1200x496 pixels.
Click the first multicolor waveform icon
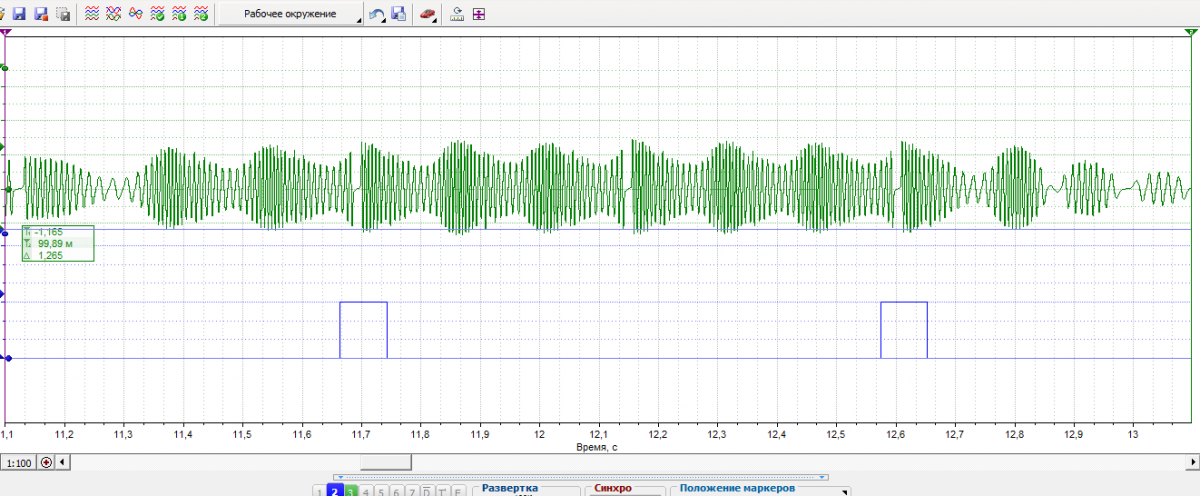coord(91,14)
